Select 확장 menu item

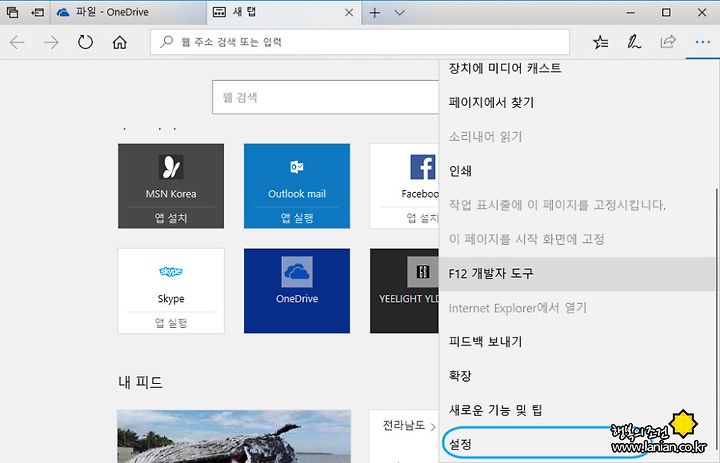point(577,376)
